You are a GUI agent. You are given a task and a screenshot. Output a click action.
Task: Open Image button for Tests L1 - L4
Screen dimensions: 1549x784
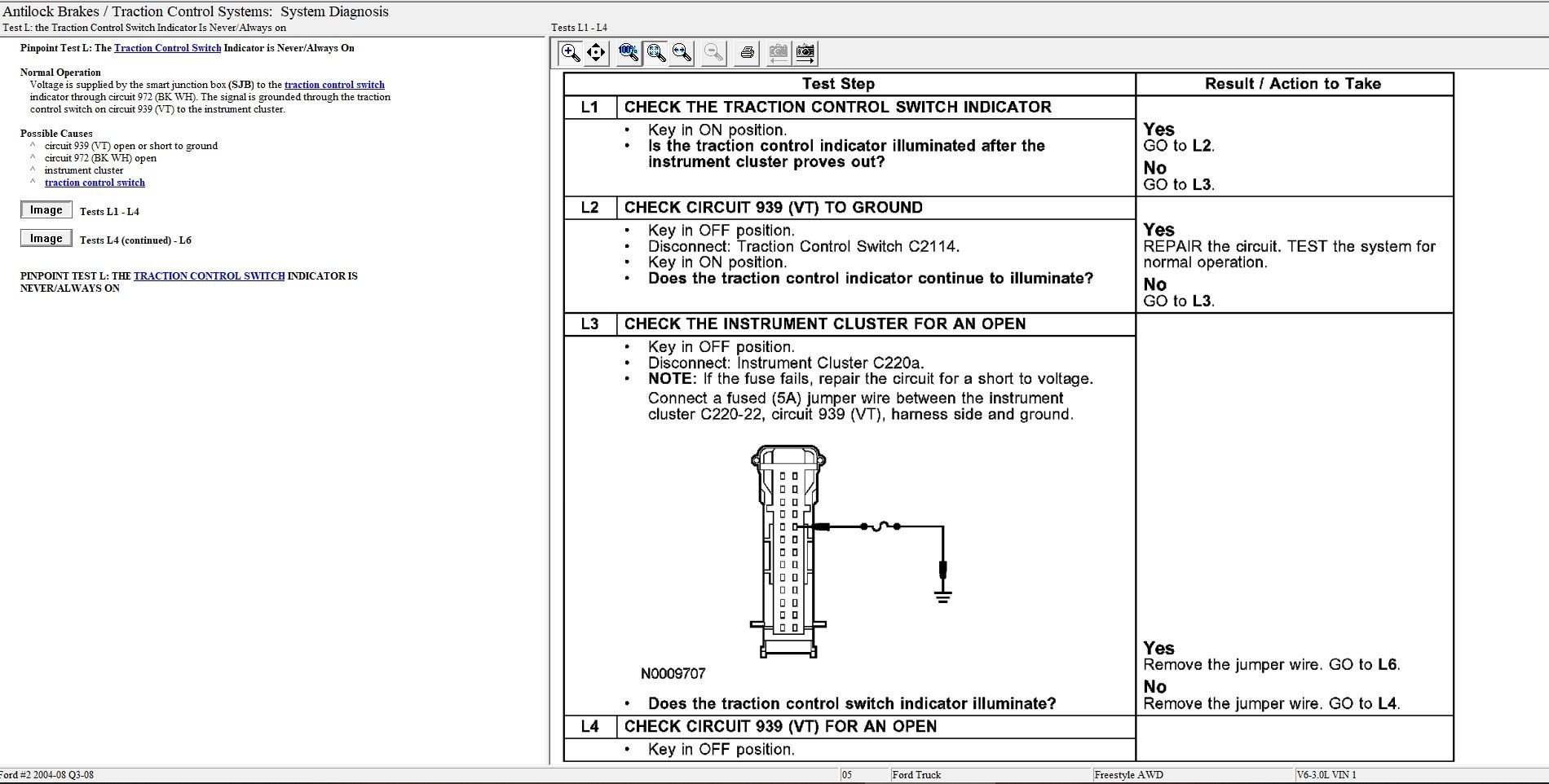click(x=46, y=210)
